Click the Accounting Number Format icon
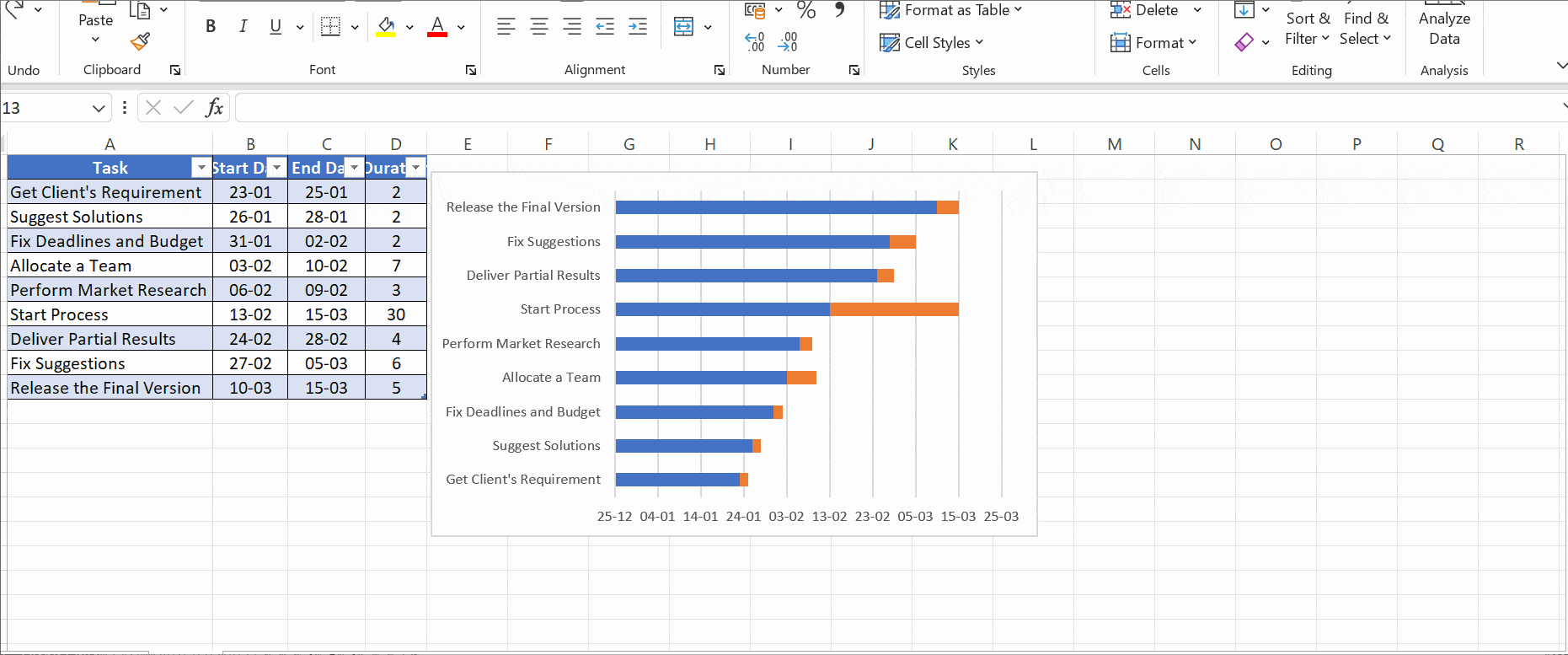Screen dimensions: 1568x655 tap(755, 10)
